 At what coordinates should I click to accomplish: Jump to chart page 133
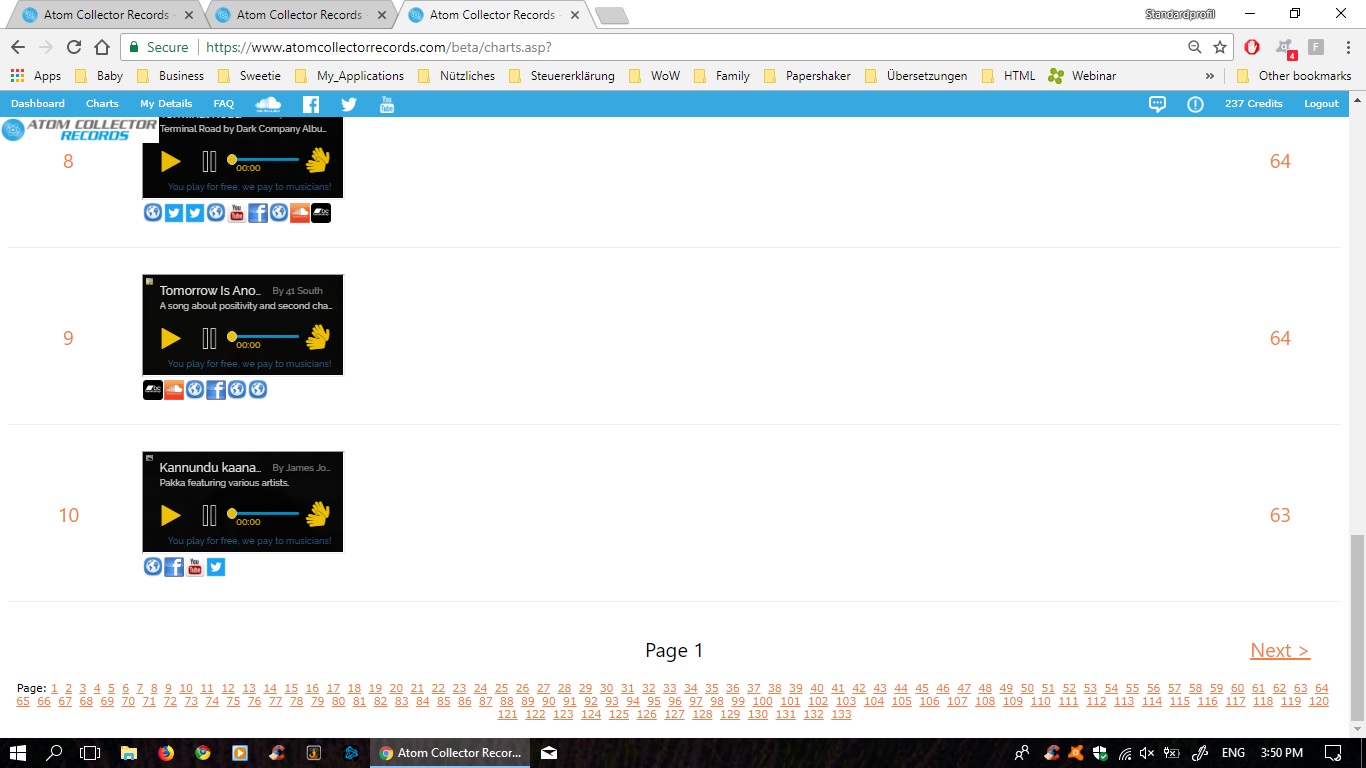[x=841, y=714]
